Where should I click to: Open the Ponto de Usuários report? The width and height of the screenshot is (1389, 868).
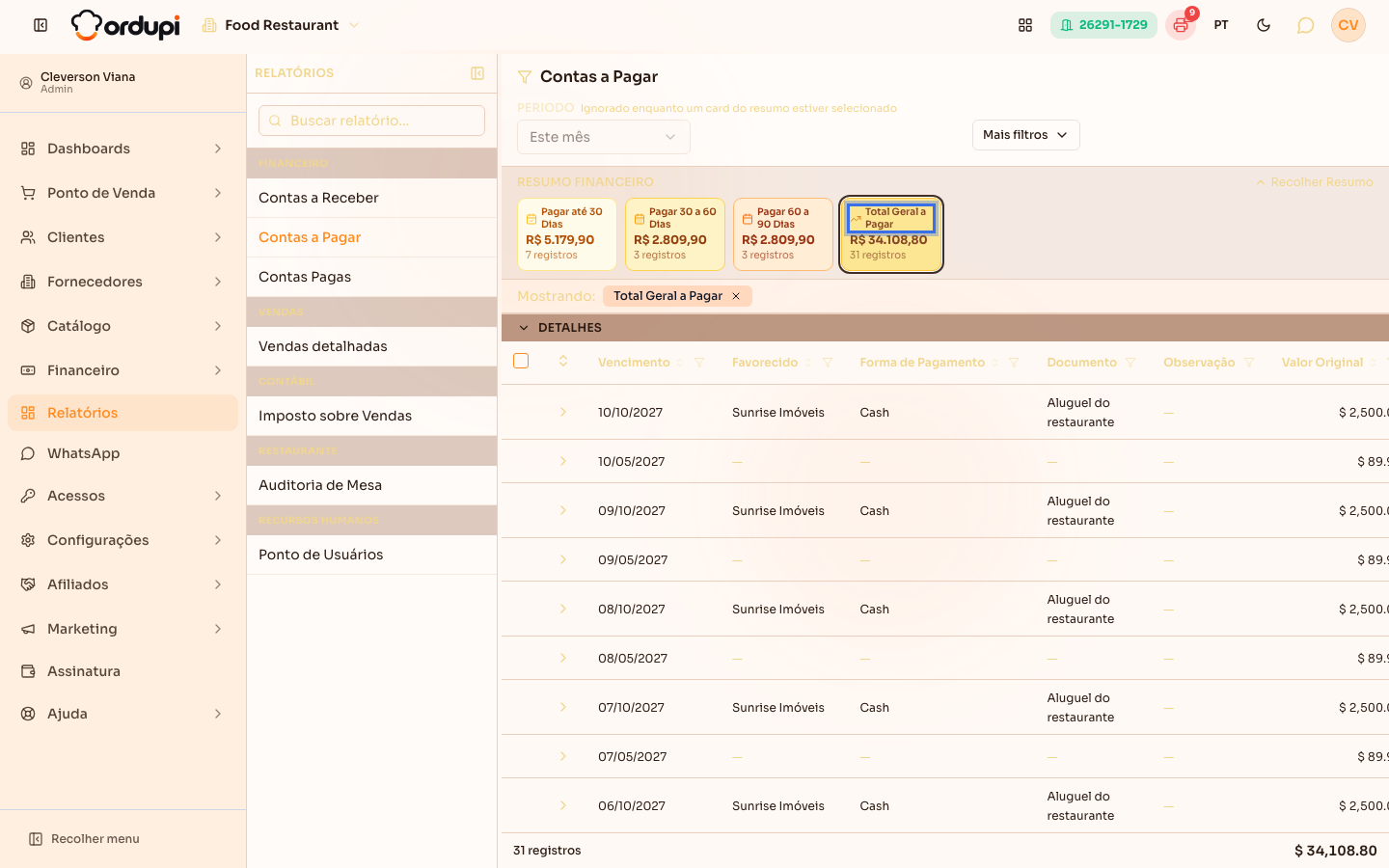(x=371, y=555)
